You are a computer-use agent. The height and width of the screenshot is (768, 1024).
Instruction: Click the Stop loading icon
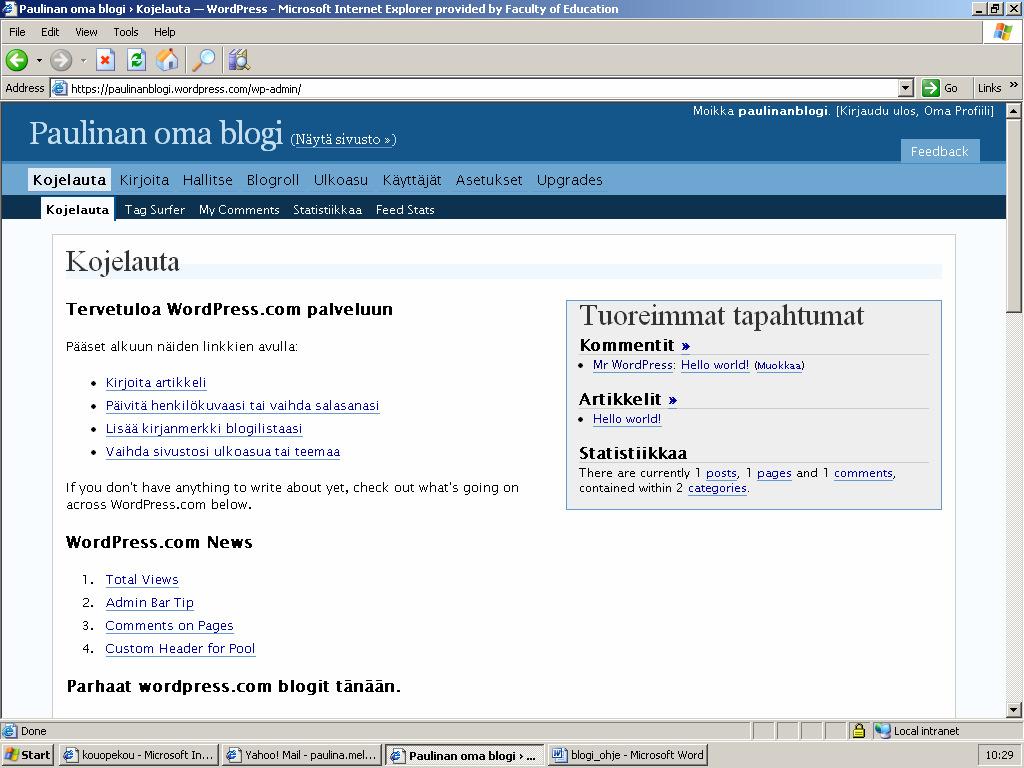pos(105,60)
